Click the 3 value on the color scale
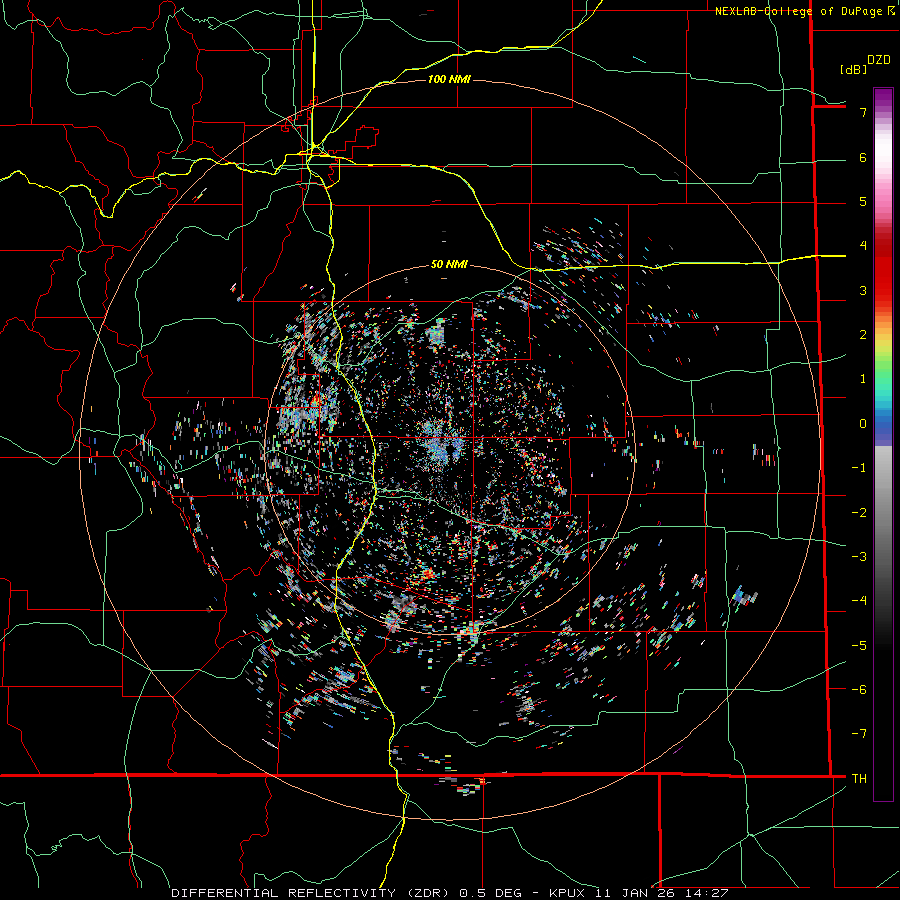This screenshot has height=900, width=900. pyautogui.click(x=863, y=290)
